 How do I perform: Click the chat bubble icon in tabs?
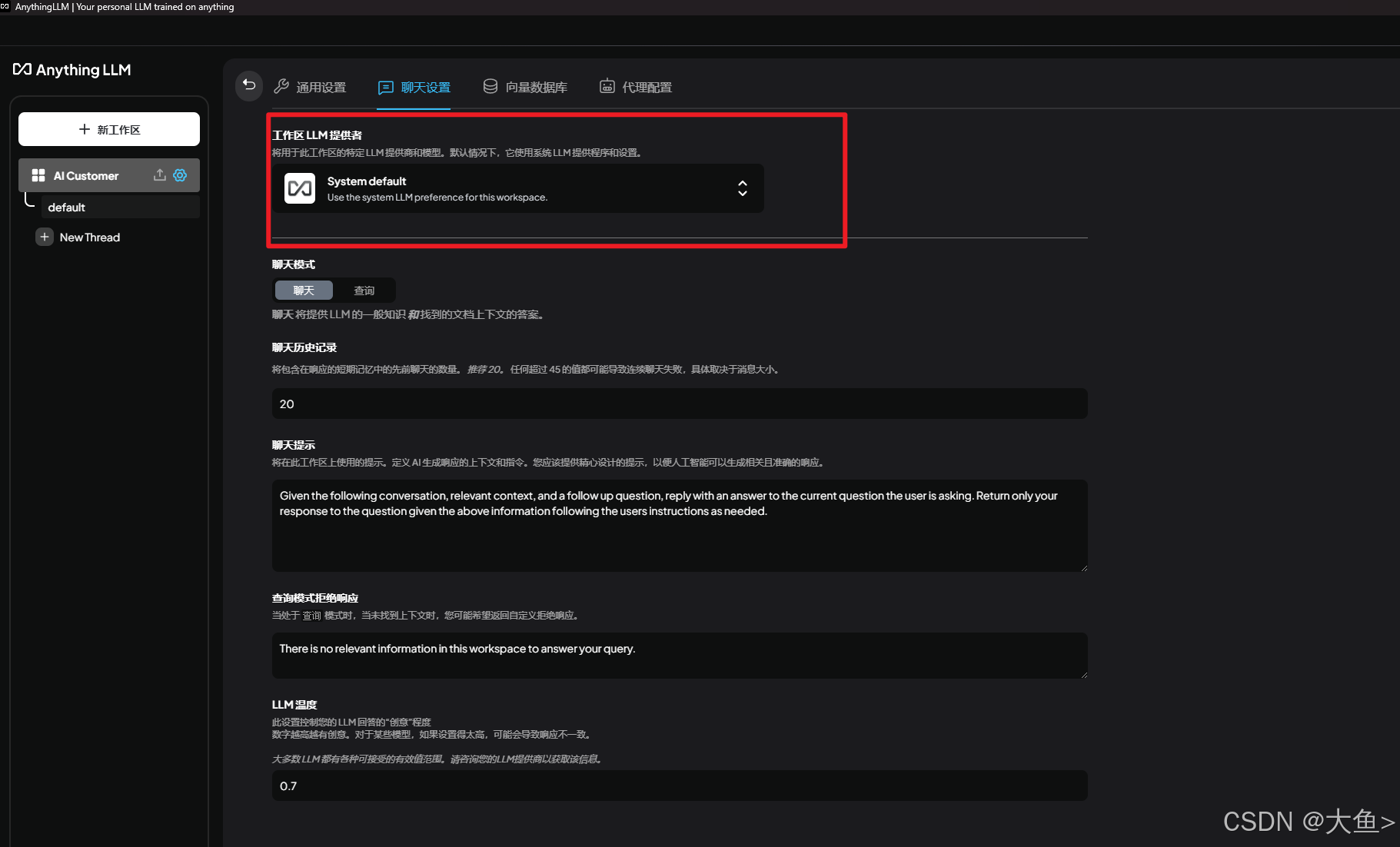pos(385,88)
